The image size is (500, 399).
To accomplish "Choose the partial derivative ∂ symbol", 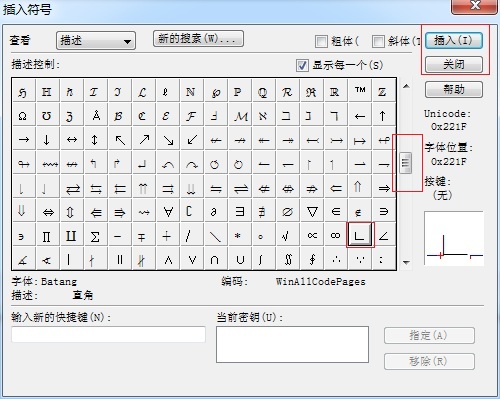I will tap(216, 211).
